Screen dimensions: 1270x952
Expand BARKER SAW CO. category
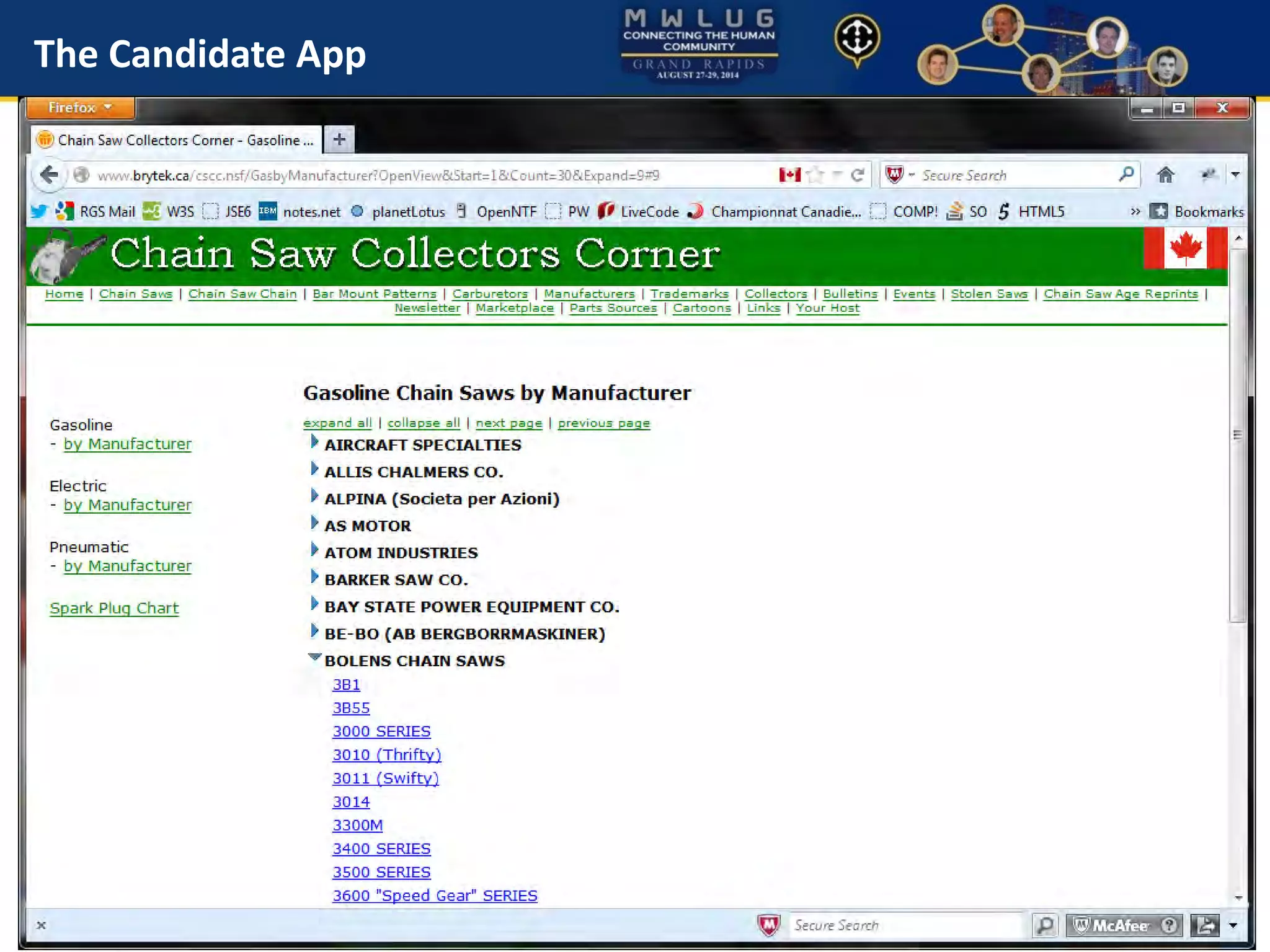coord(314,577)
